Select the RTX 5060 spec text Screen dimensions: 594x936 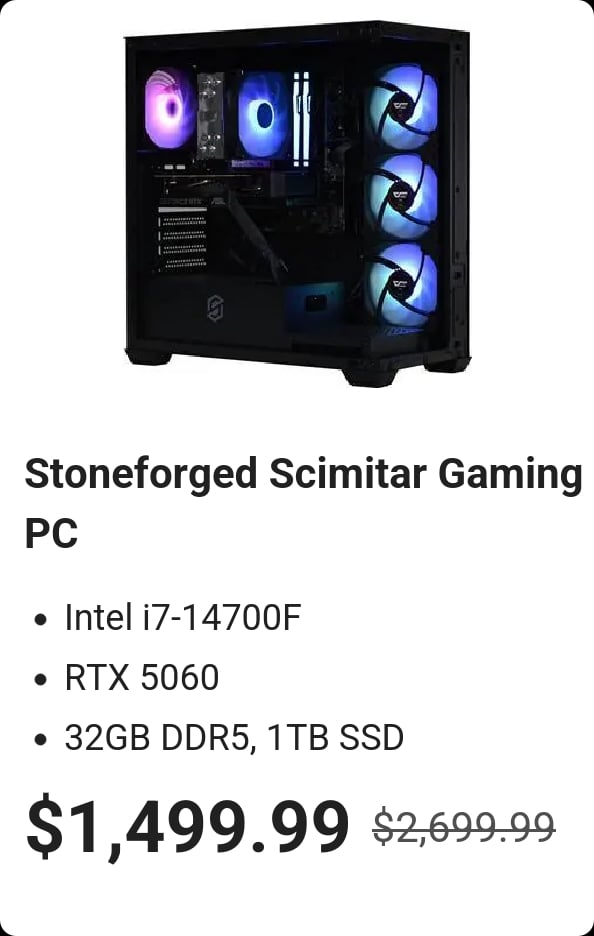coord(141,678)
